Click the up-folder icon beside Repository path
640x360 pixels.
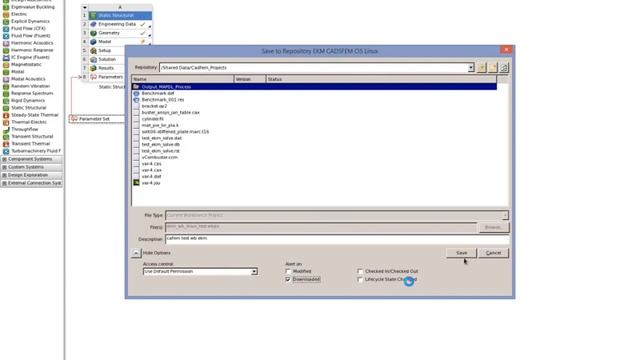point(482,68)
